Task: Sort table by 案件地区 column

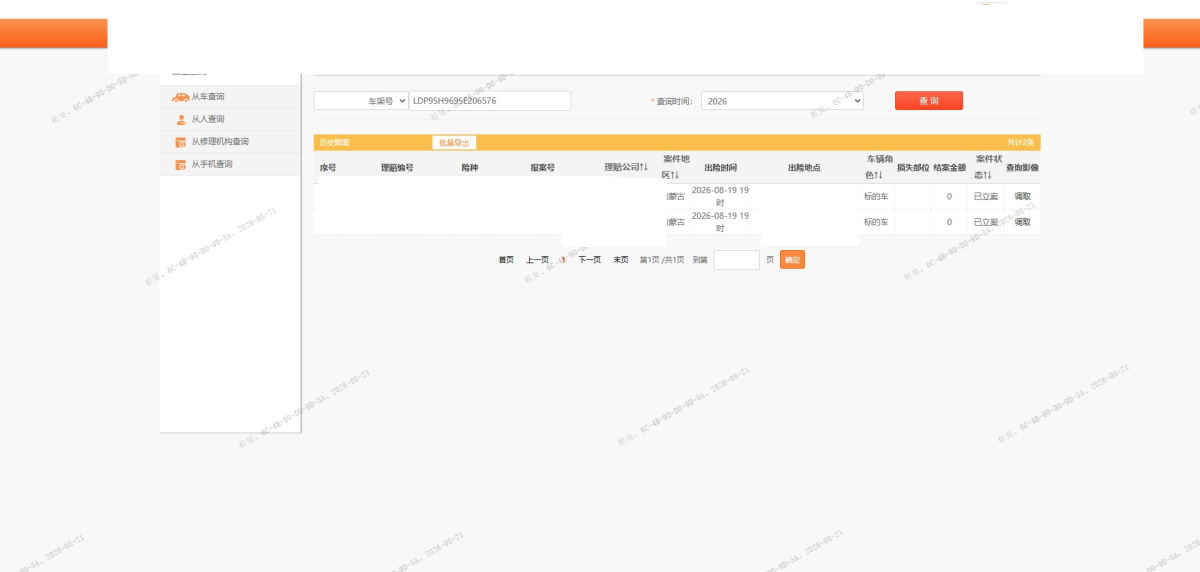Action: point(674,167)
